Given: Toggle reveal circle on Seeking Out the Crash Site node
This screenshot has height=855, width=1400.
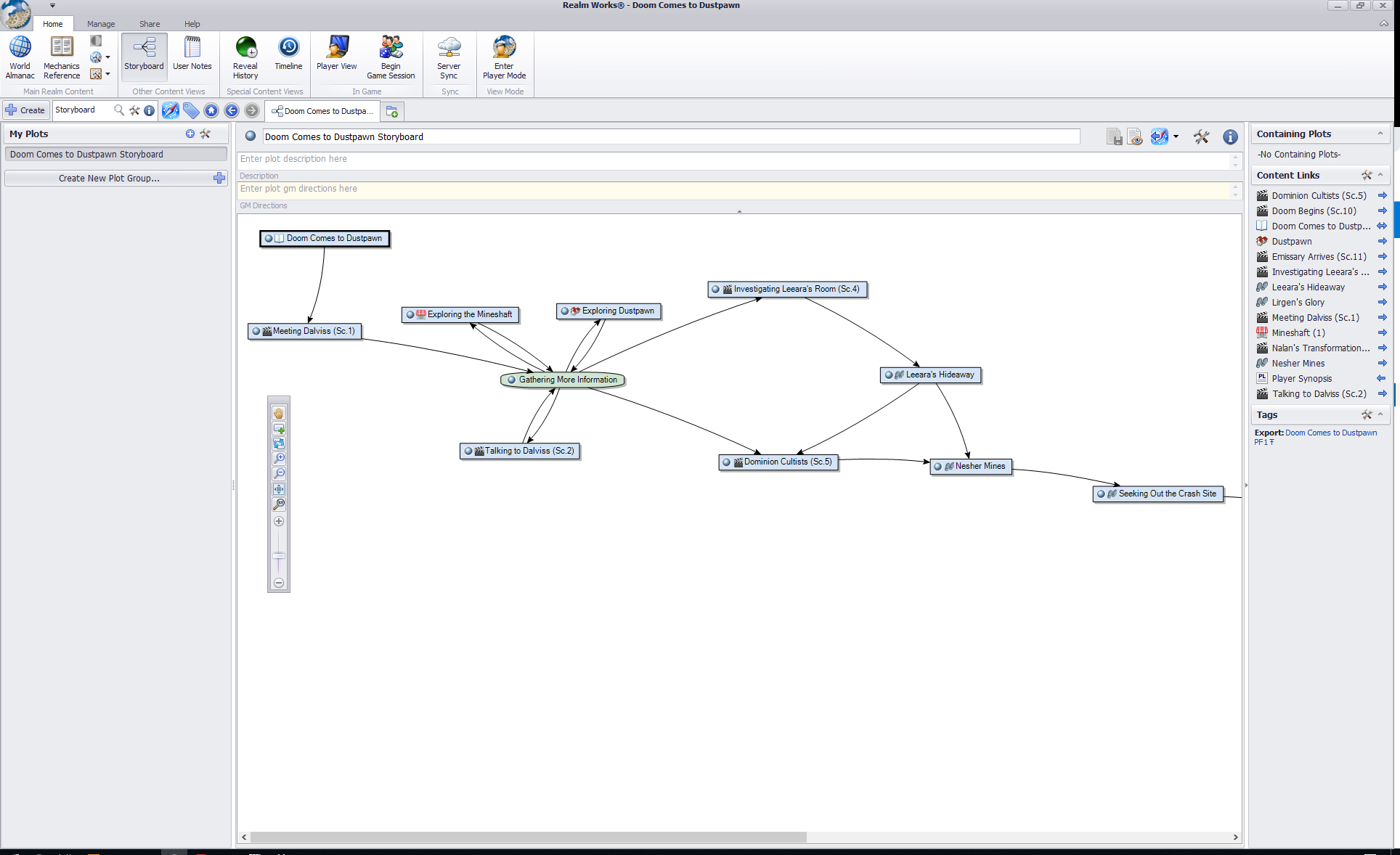Looking at the screenshot, I should click(1102, 494).
